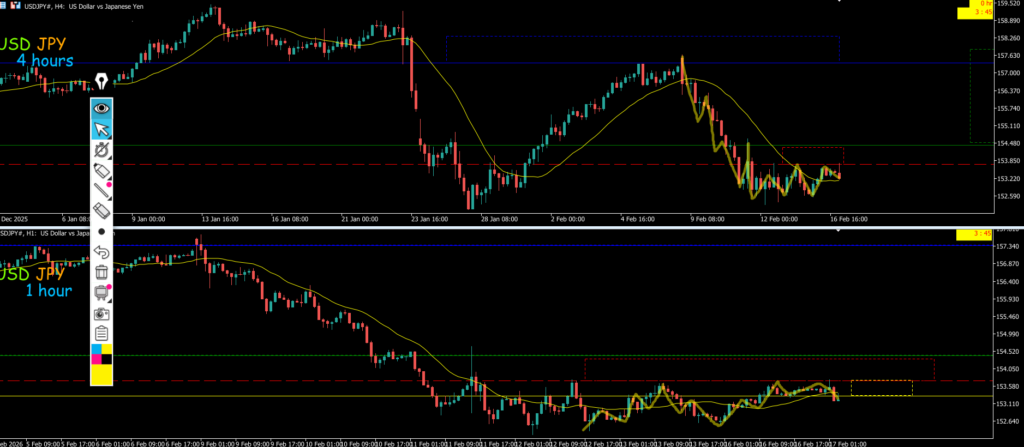
Task: Click the yellow candle timer label in H4 chart
Action: click(978, 11)
